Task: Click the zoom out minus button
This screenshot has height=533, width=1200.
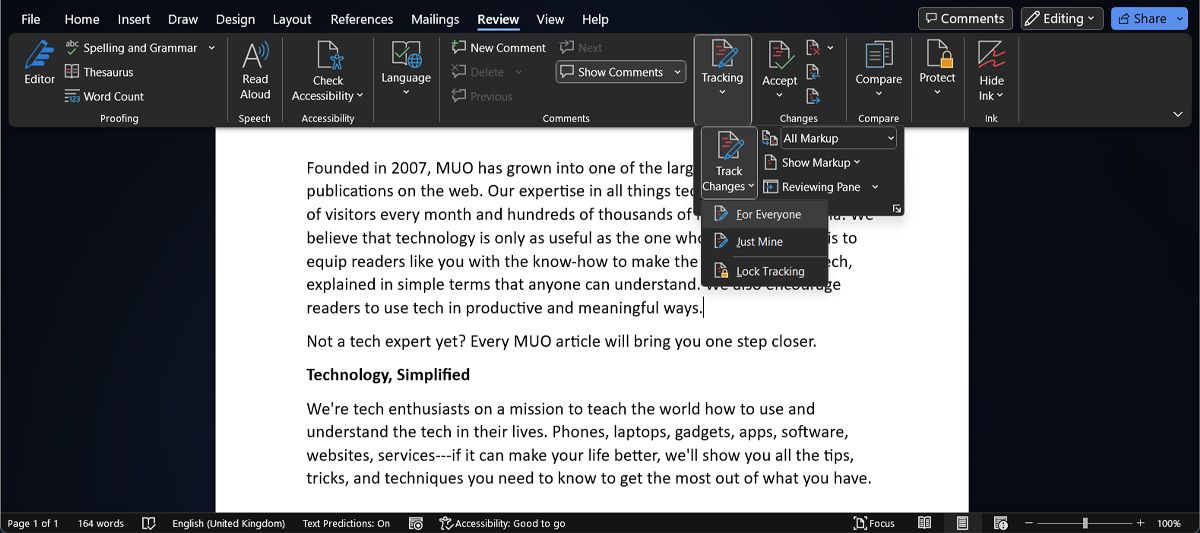Action: point(1029,523)
